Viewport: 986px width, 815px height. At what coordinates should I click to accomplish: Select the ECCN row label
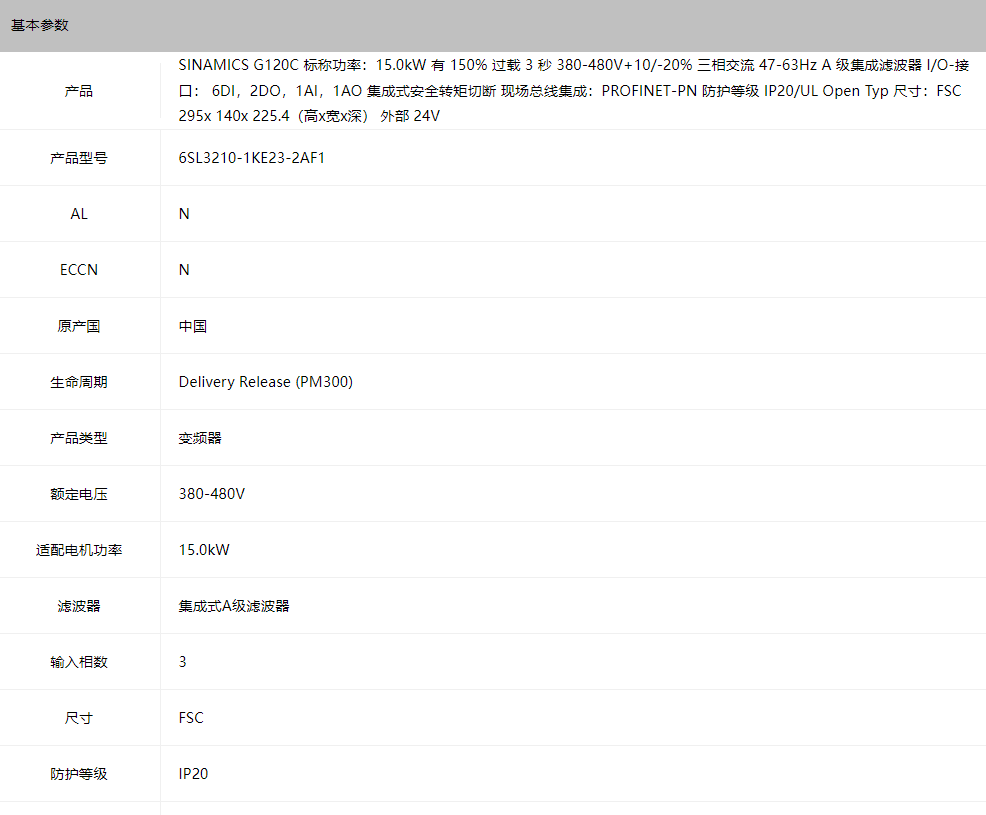[x=79, y=270]
